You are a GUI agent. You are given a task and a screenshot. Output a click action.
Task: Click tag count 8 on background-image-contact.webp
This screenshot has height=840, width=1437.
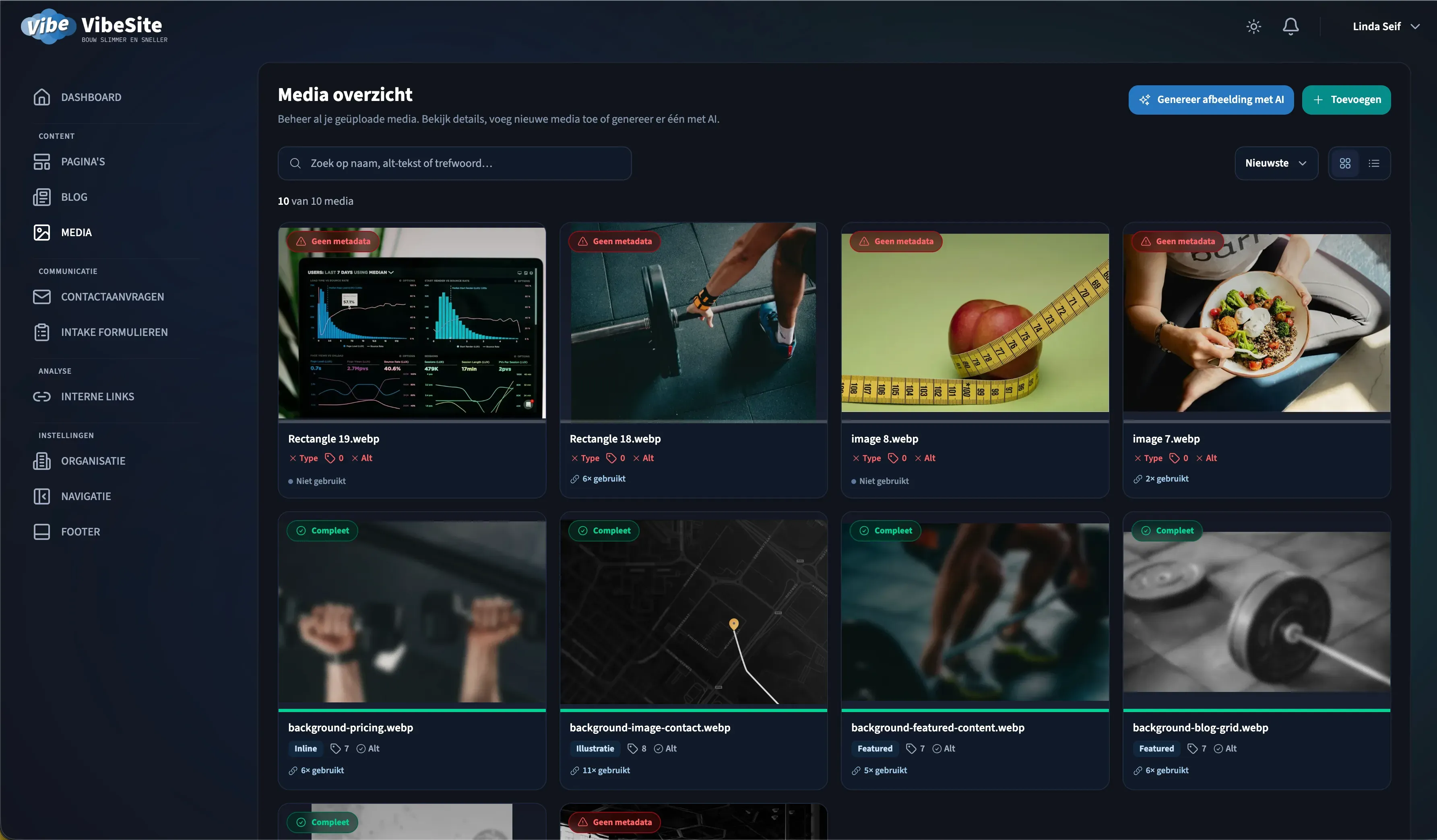pos(636,748)
